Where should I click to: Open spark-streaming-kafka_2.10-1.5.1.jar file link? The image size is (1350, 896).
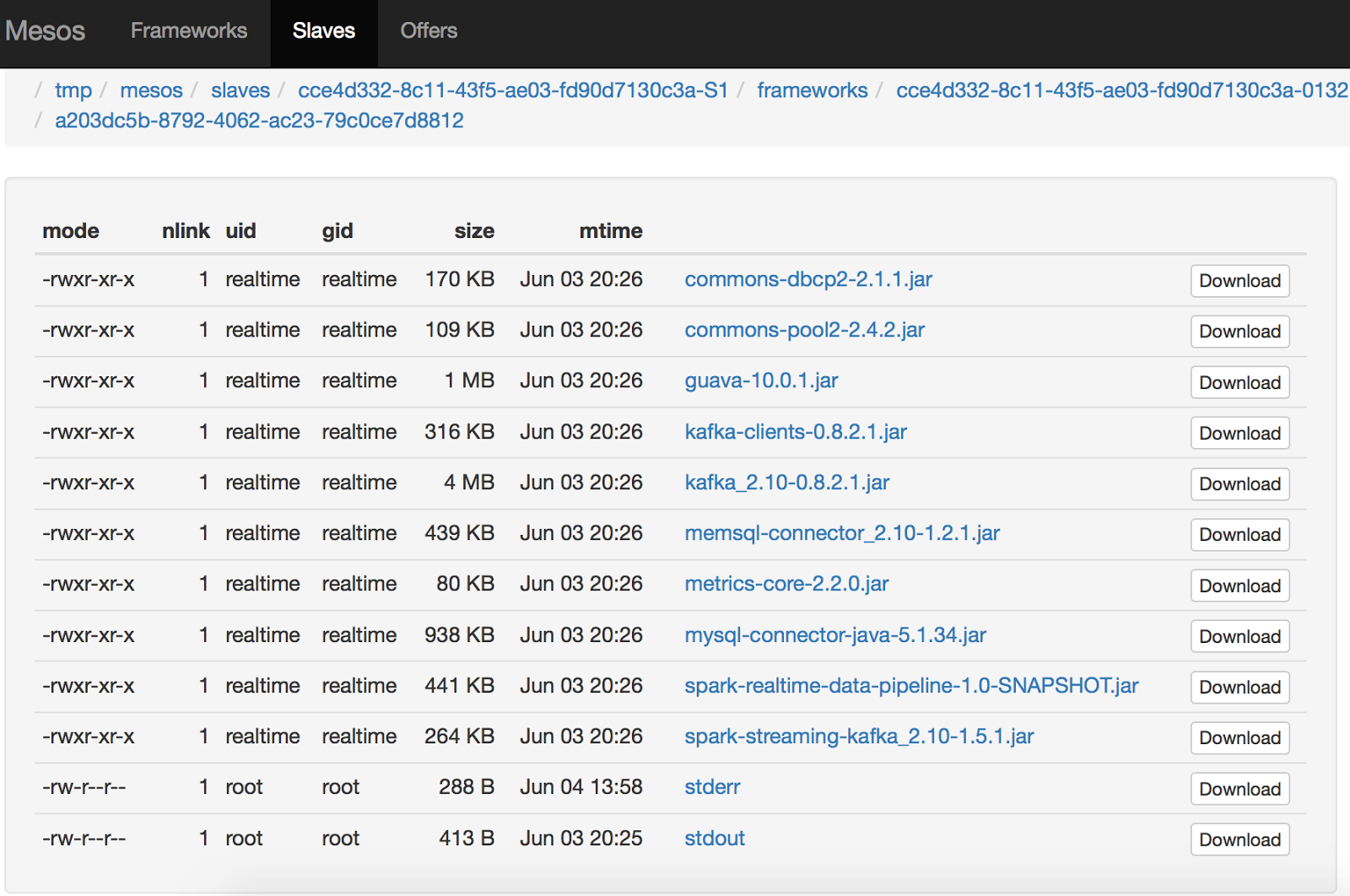tap(857, 736)
